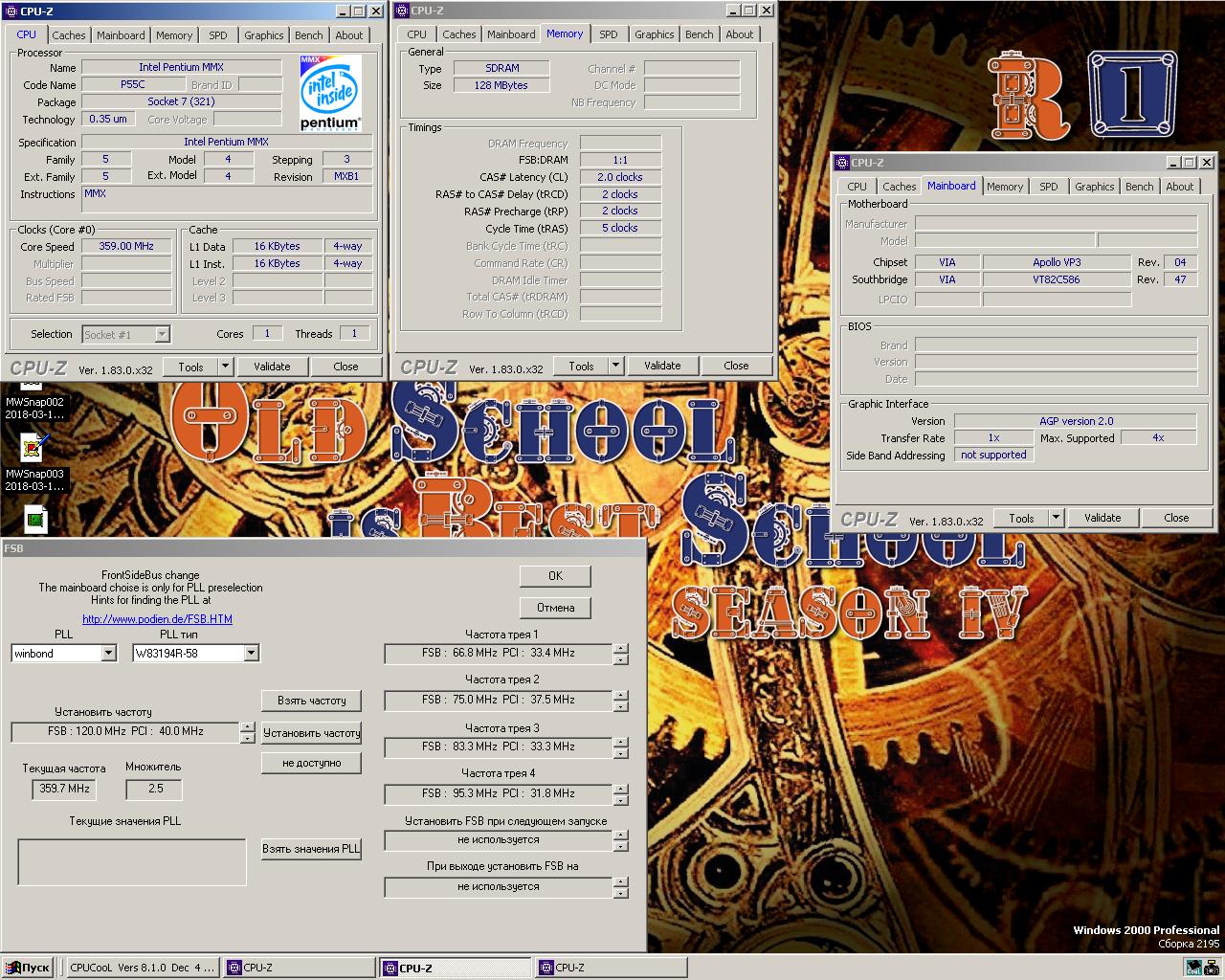
Task: Click title bar icon of CPU tab CPU-Z window
Action: [x=11, y=11]
